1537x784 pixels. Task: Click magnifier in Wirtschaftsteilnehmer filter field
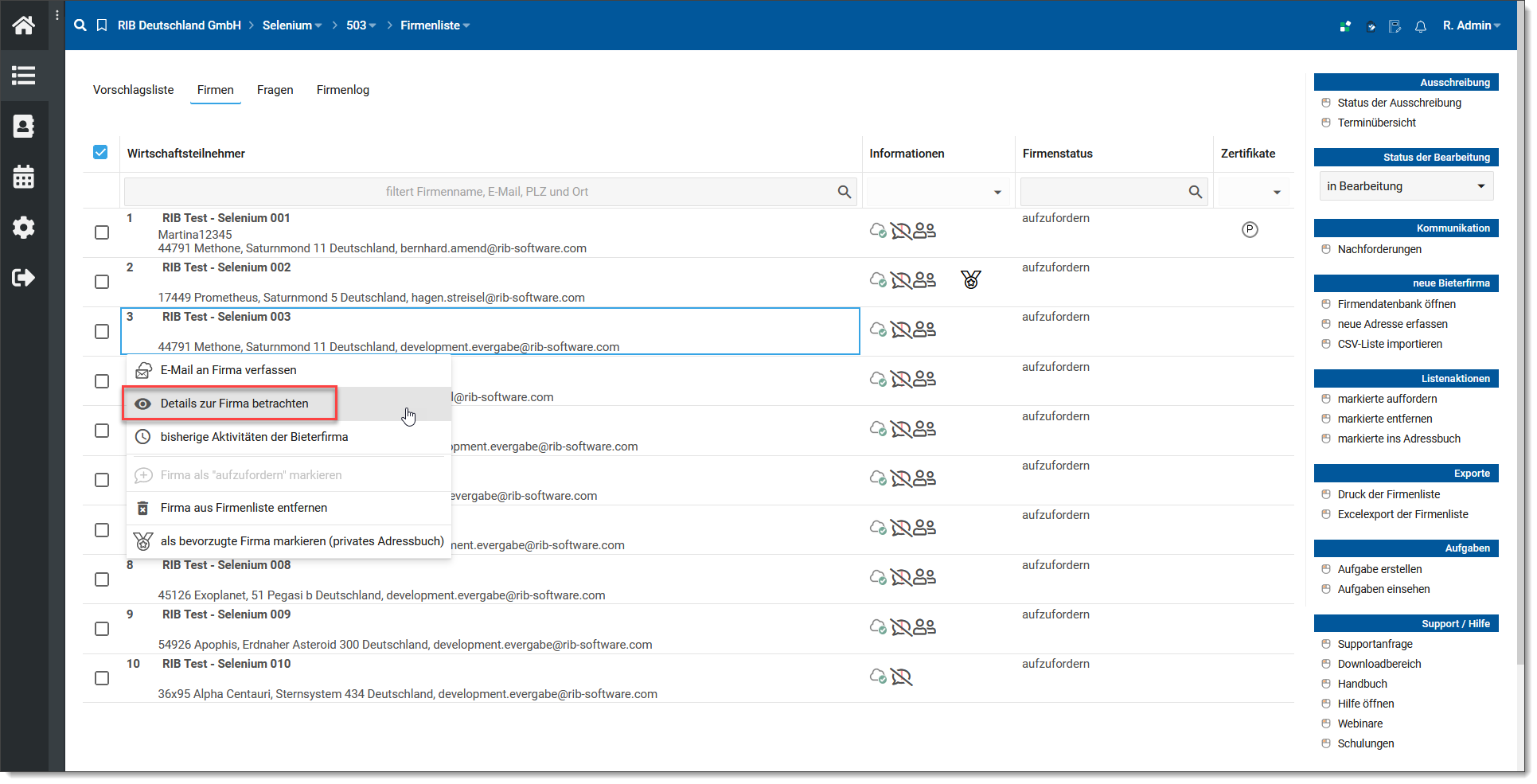point(845,192)
